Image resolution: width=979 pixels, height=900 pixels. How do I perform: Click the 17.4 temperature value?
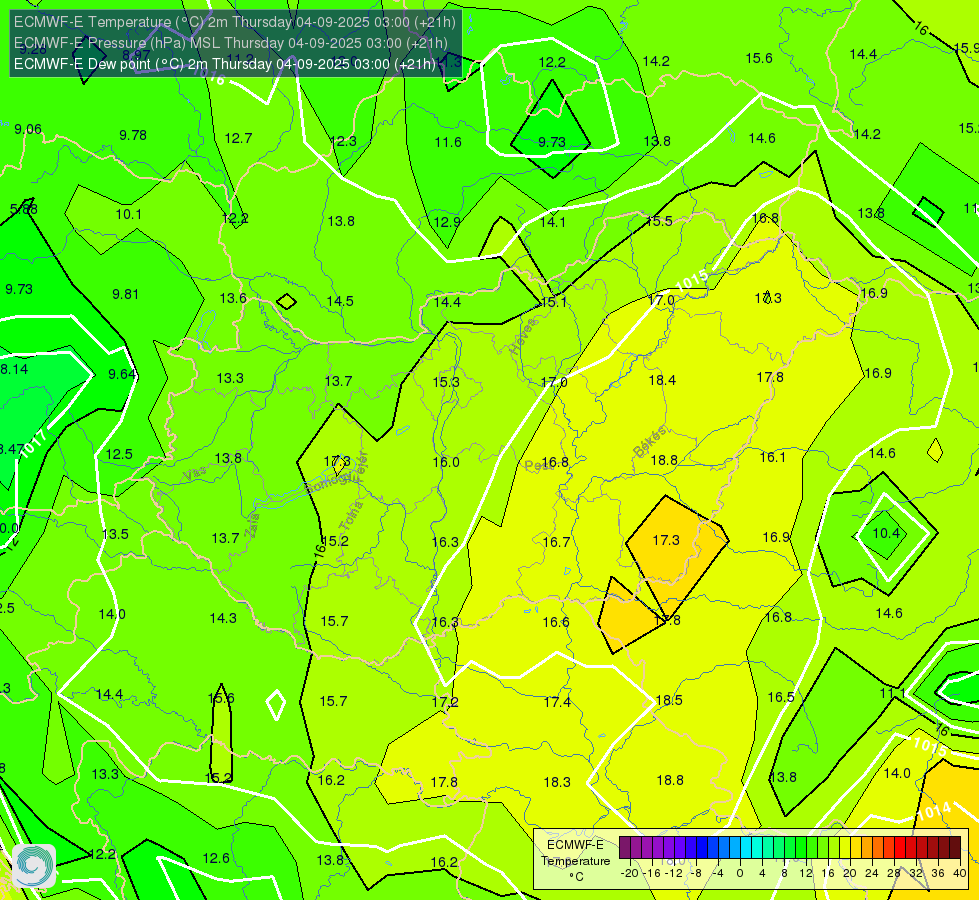557,702
